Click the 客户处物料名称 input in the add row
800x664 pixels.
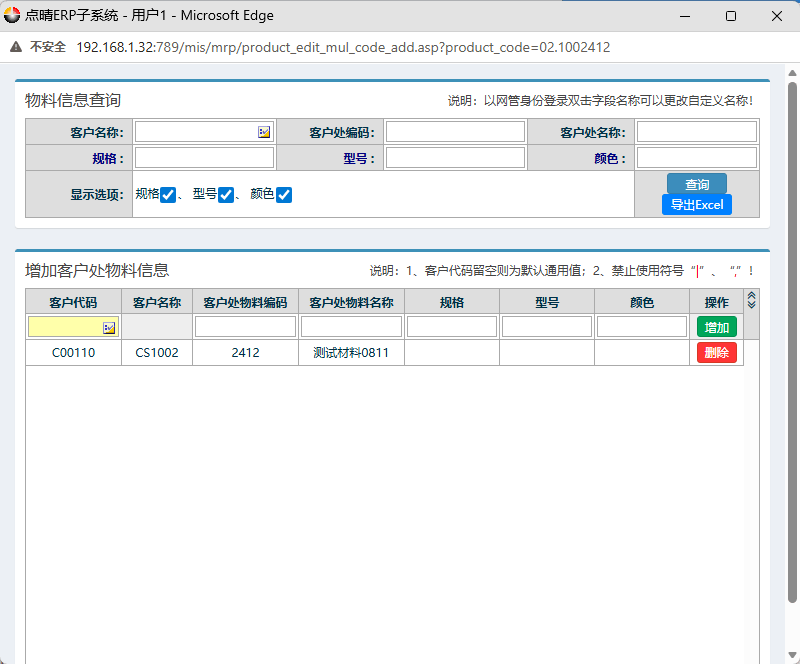coord(352,327)
